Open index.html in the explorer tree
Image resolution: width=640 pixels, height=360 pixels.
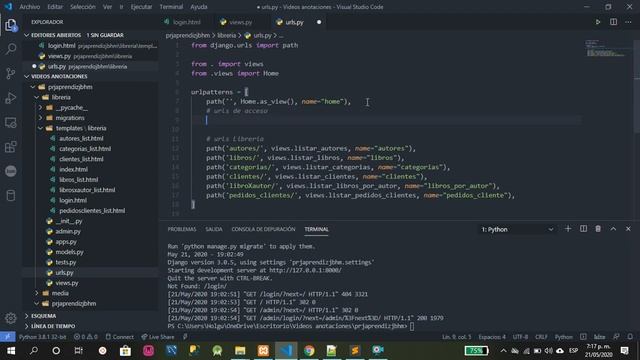pyautogui.click(x=73, y=169)
